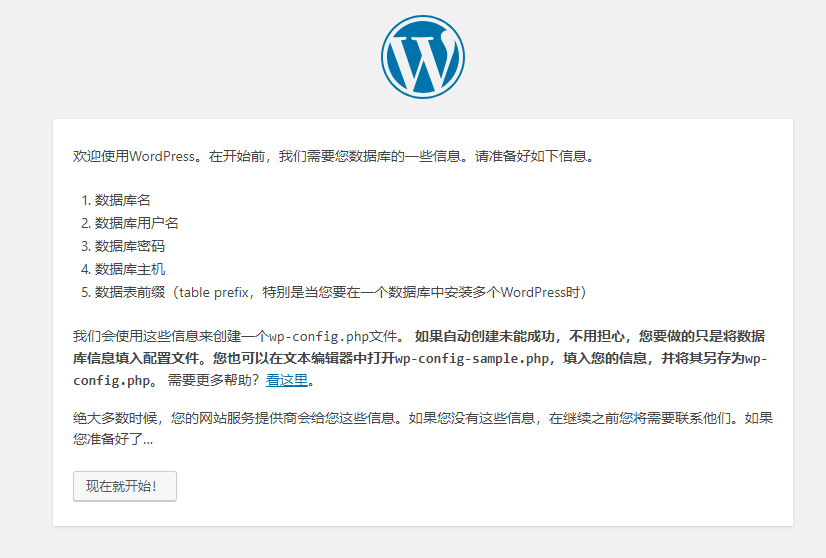Image resolution: width=826 pixels, height=558 pixels.
Task: Click the WordPress logo at top
Action: [422, 57]
